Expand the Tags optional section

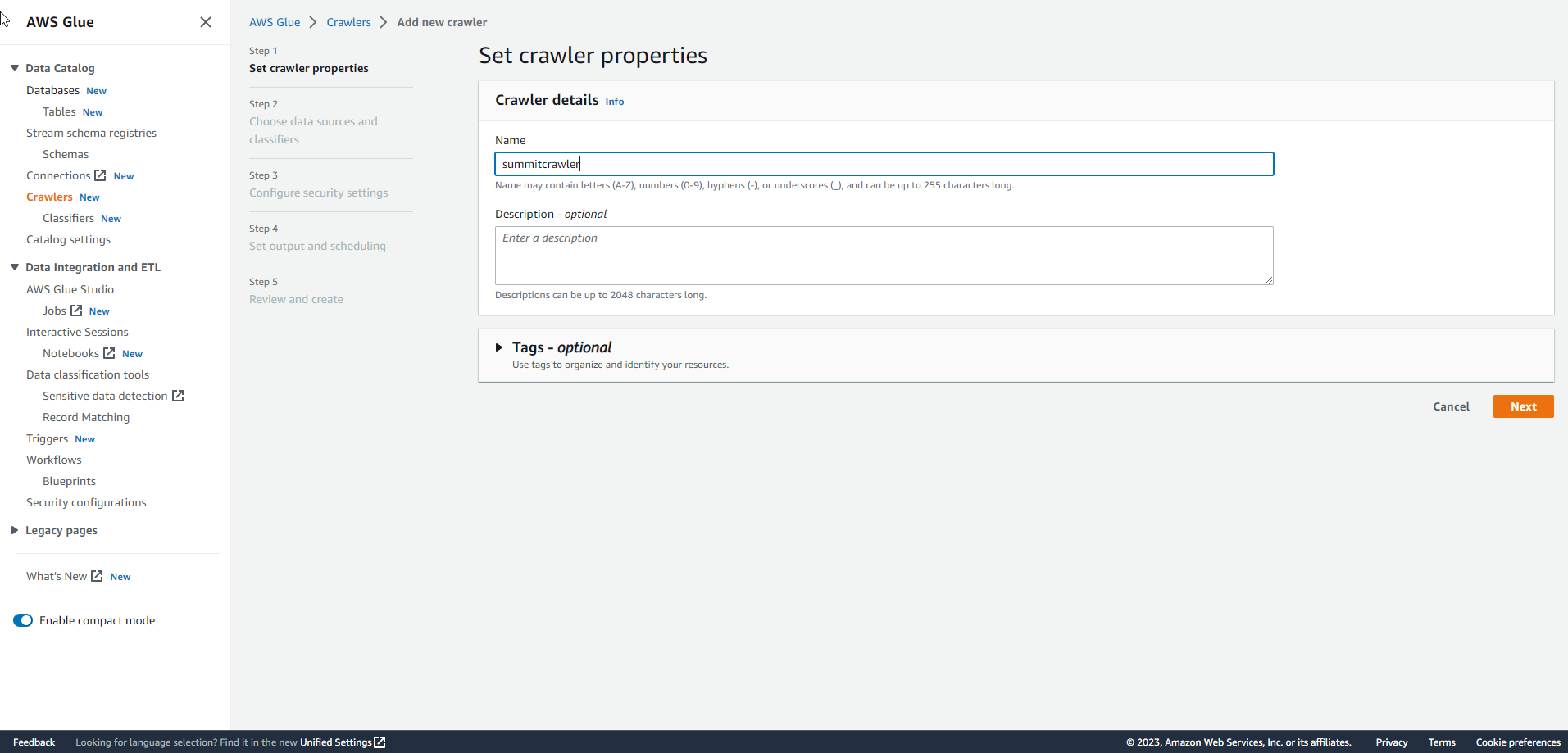point(499,347)
